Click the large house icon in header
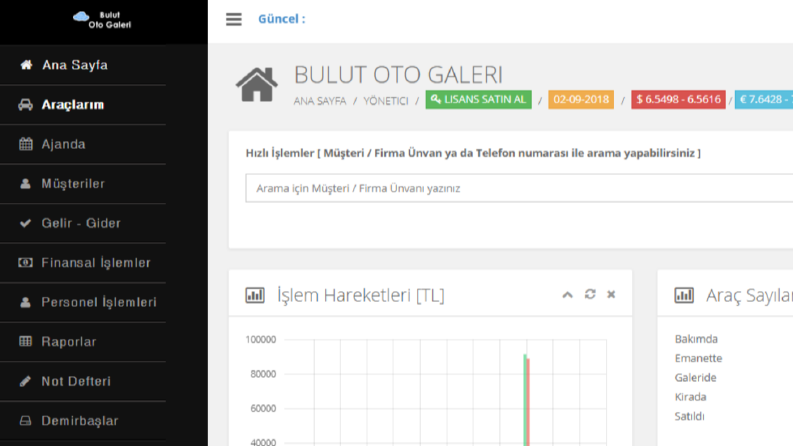Image resolution: width=793 pixels, height=446 pixels. [256, 84]
